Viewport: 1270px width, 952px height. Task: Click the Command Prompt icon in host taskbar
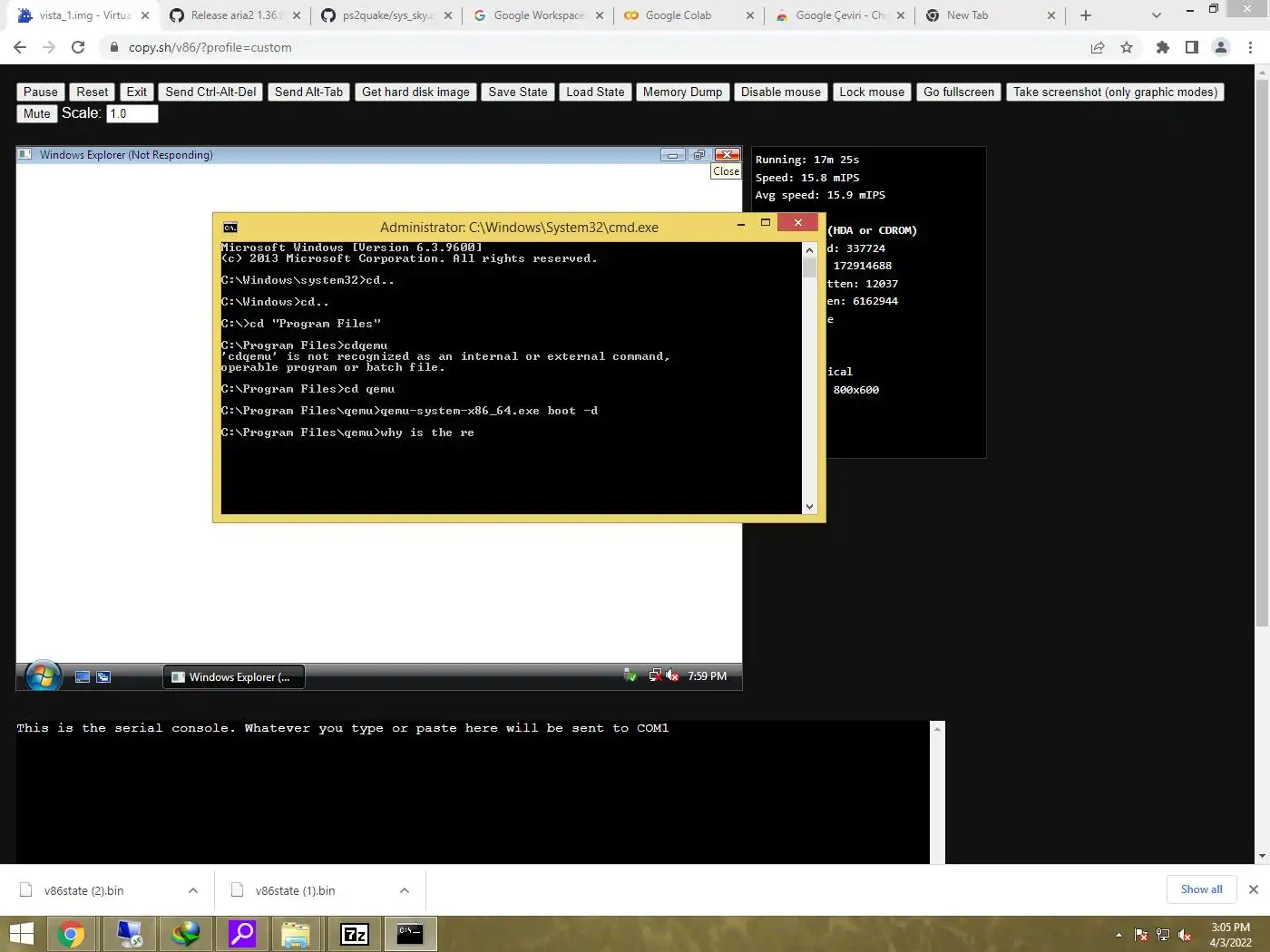tap(410, 934)
